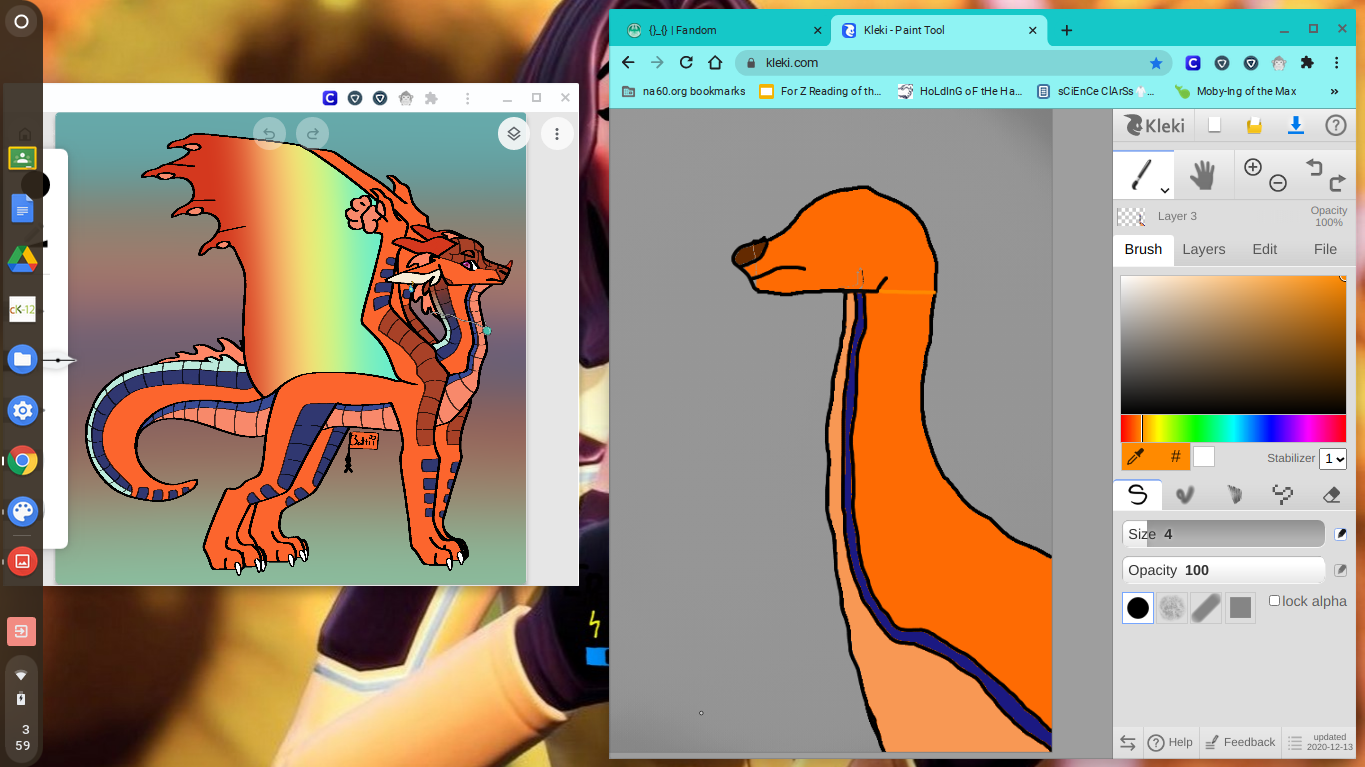Viewport: 1365px width, 767px height.
Task: Click the Kleki logo
Action: (x=1155, y=125)
